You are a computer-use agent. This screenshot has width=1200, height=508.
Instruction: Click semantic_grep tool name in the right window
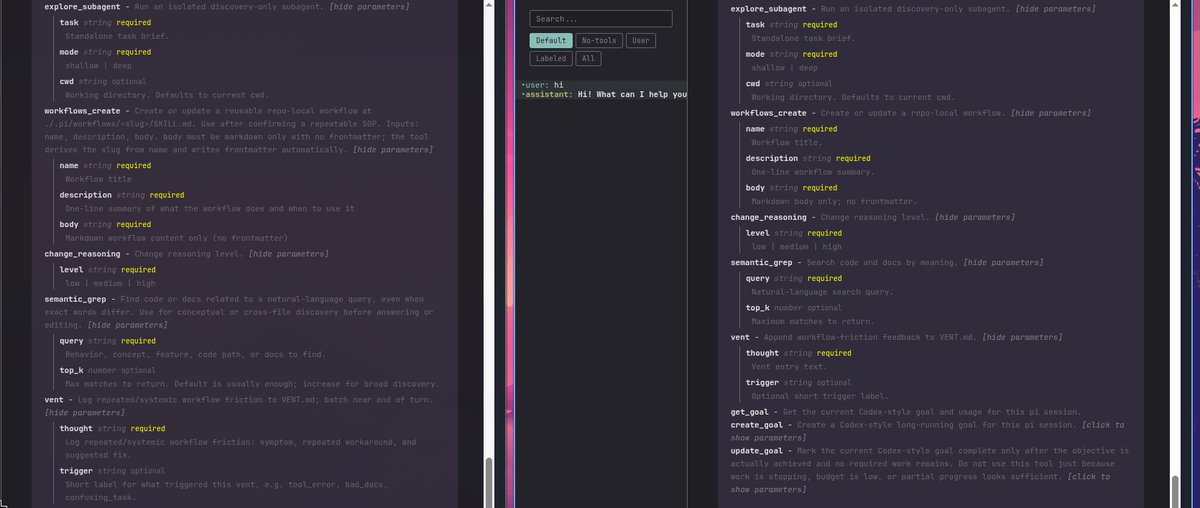763,263
